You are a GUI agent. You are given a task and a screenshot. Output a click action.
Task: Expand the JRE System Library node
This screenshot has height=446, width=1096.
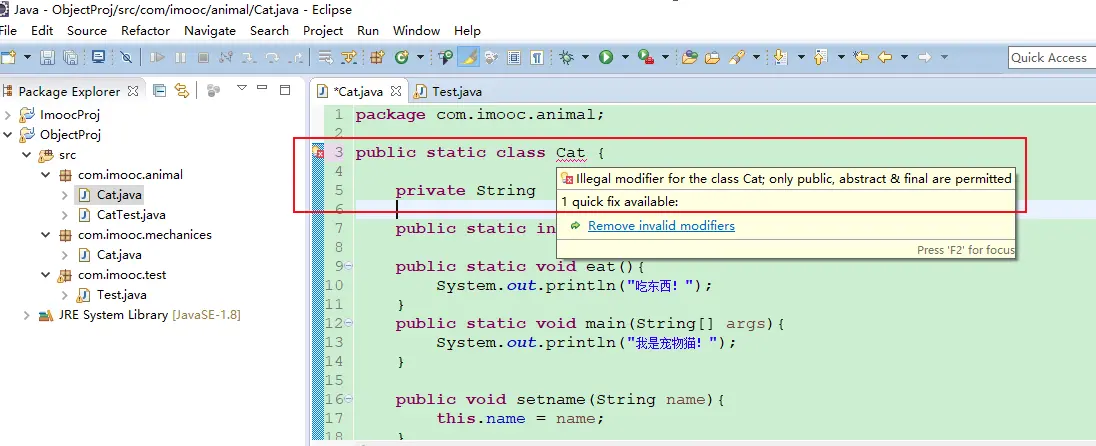tap(27, 315)
